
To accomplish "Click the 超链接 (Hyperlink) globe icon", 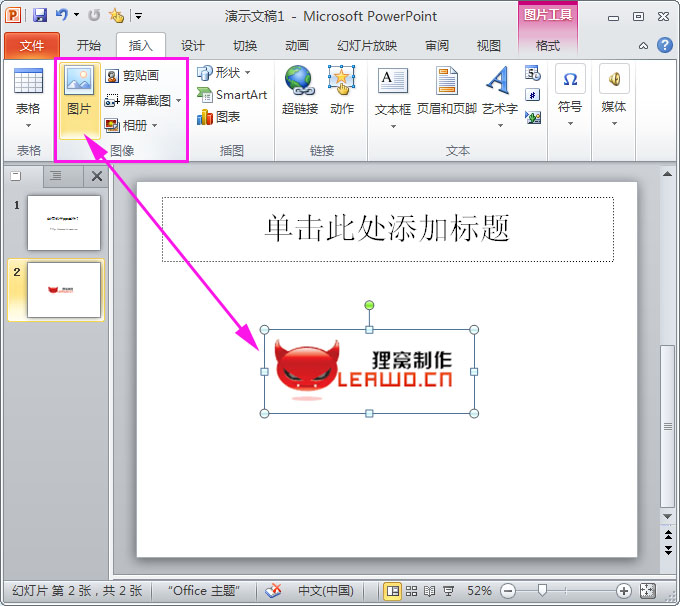I will point(299,80).
